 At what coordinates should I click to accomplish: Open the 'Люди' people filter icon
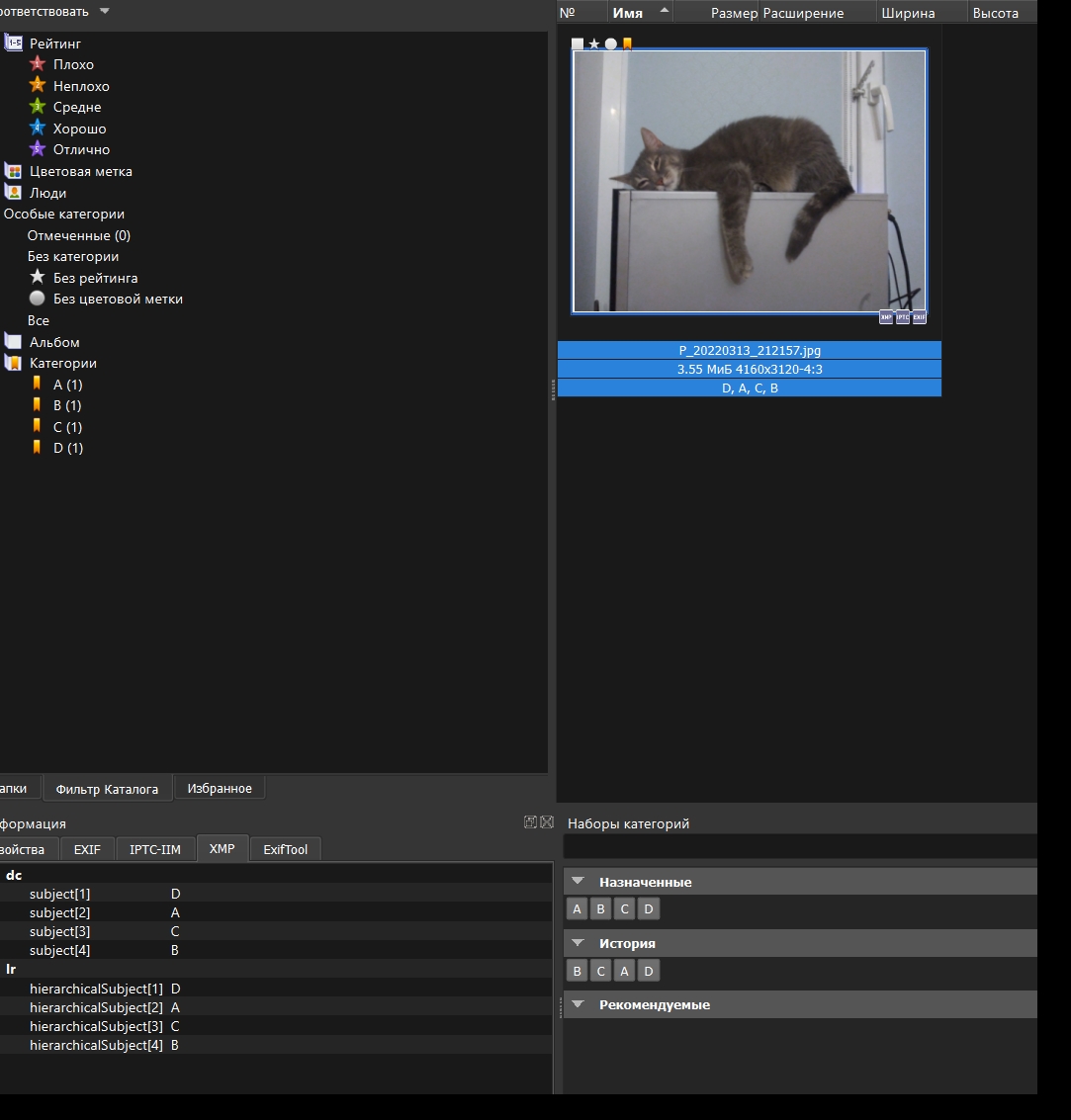pos(13,193)
